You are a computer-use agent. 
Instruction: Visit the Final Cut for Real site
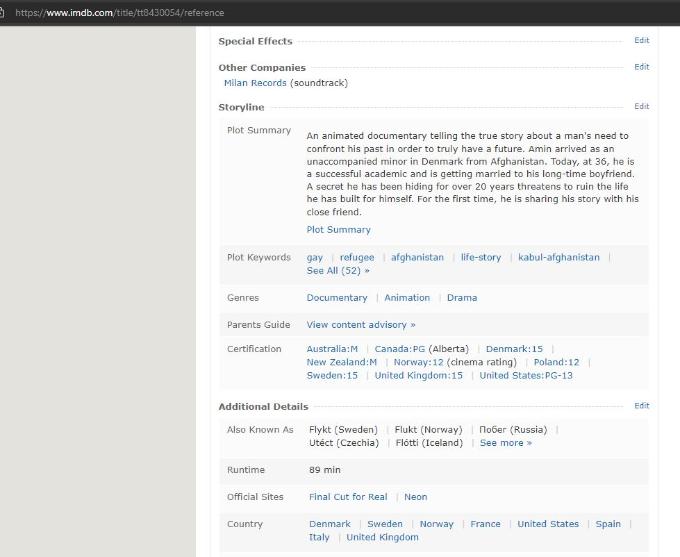click(348, 497)
